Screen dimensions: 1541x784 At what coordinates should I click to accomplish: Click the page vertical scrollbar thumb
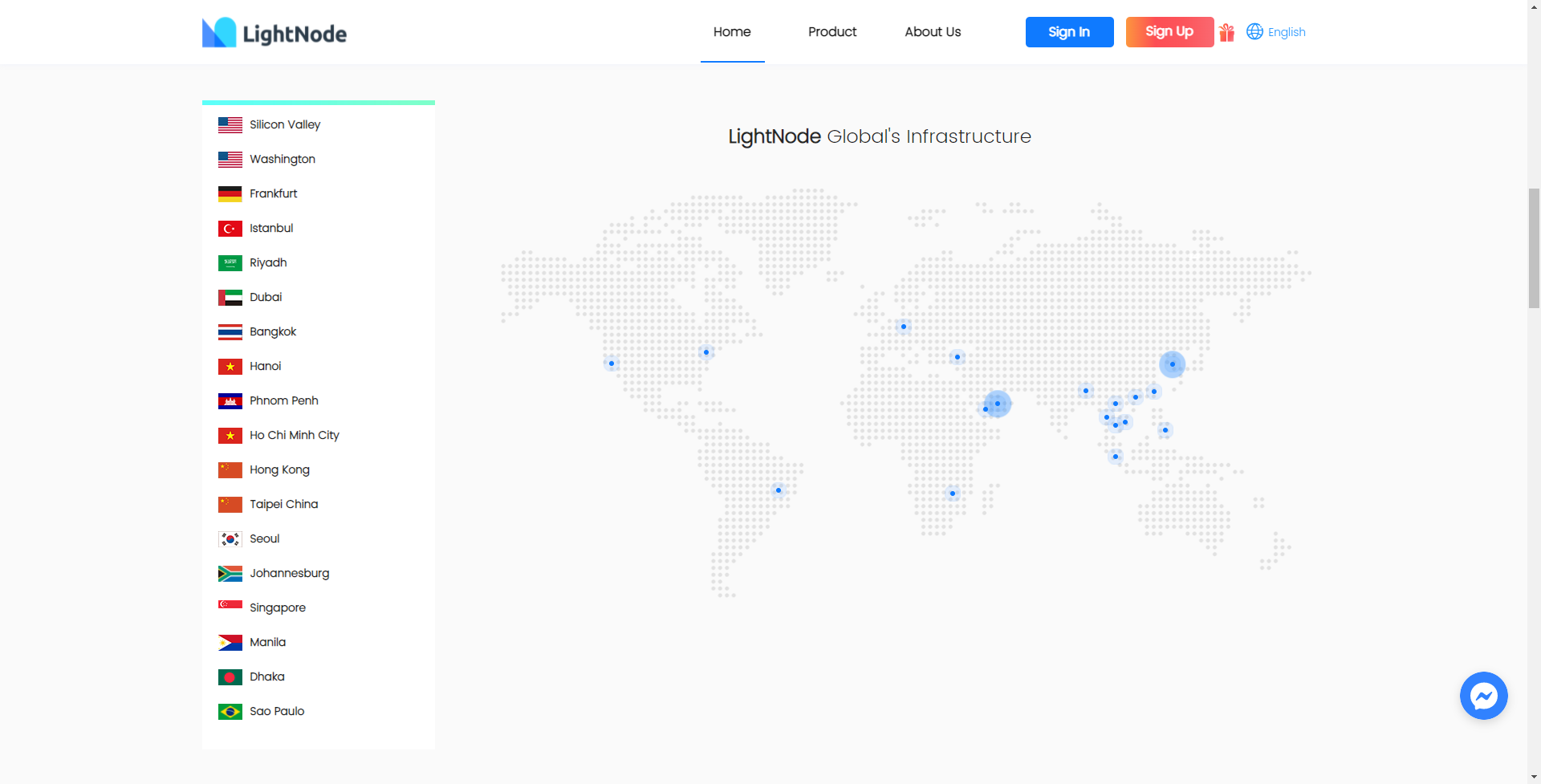coord(1534,248)
